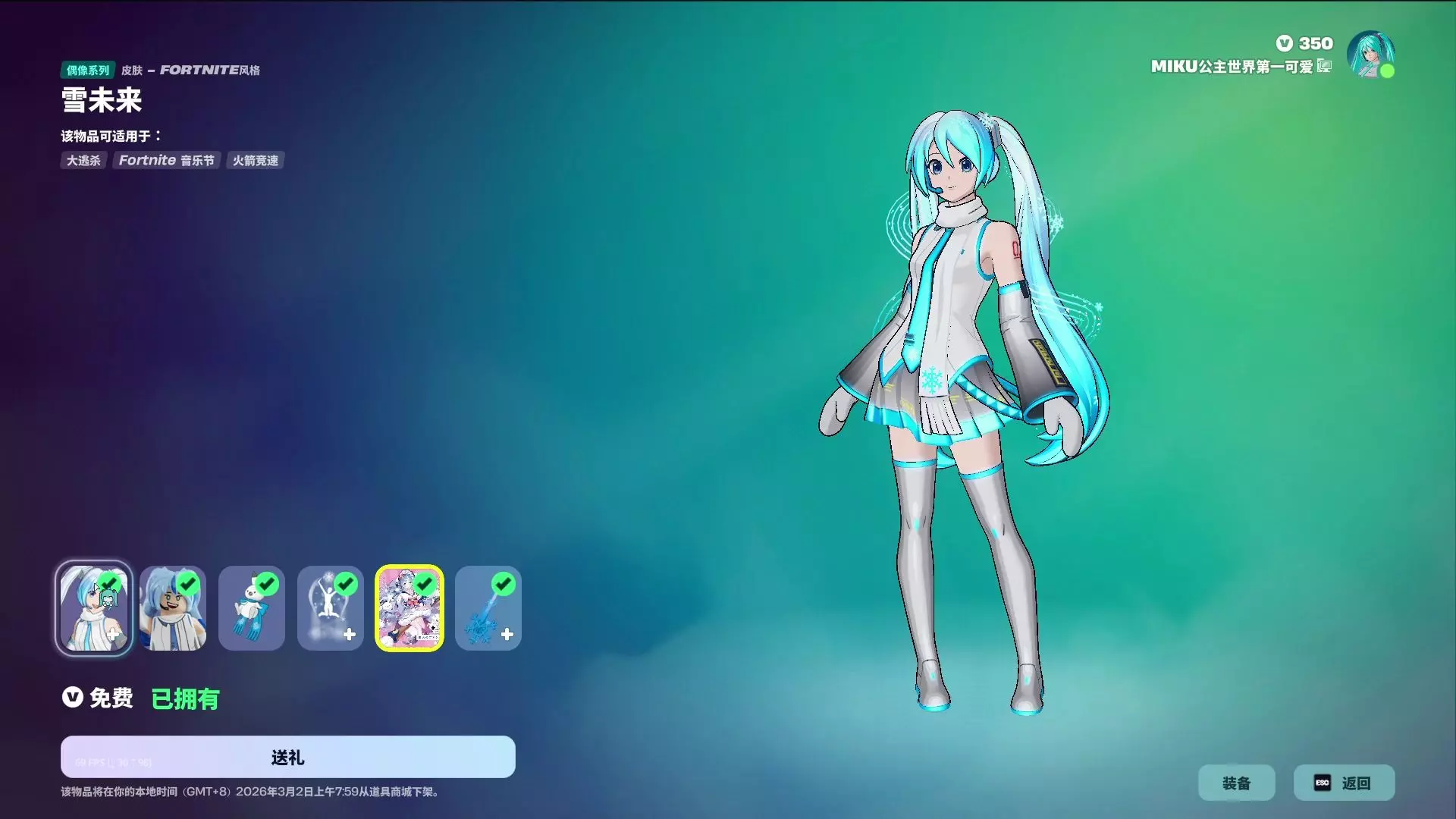Click the Fortnite 音乐节 mode tag

[x=166, y=161]
